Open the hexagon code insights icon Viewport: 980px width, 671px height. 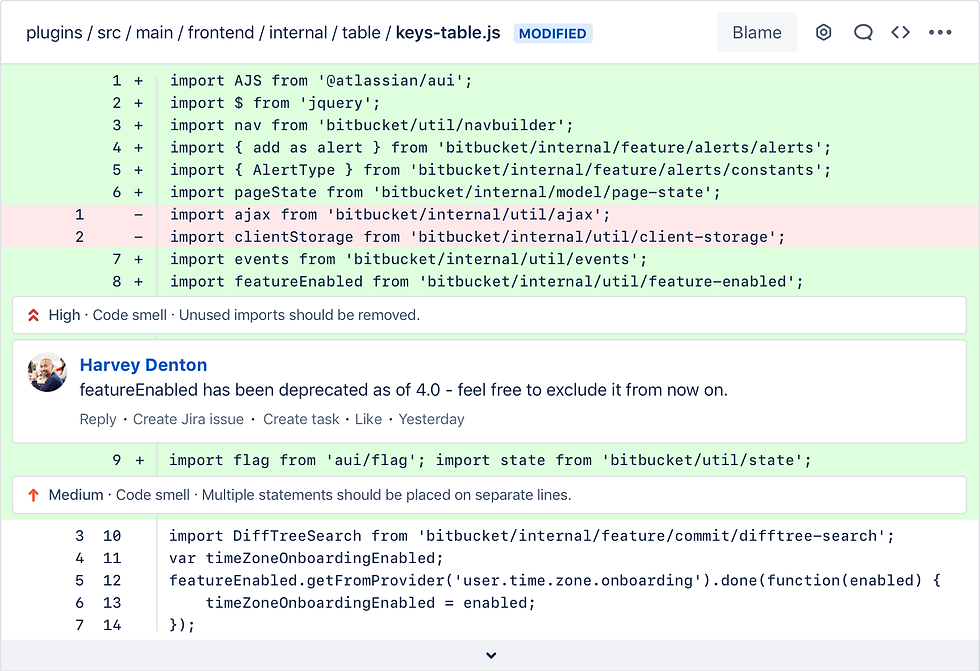[x=823, y=32]
